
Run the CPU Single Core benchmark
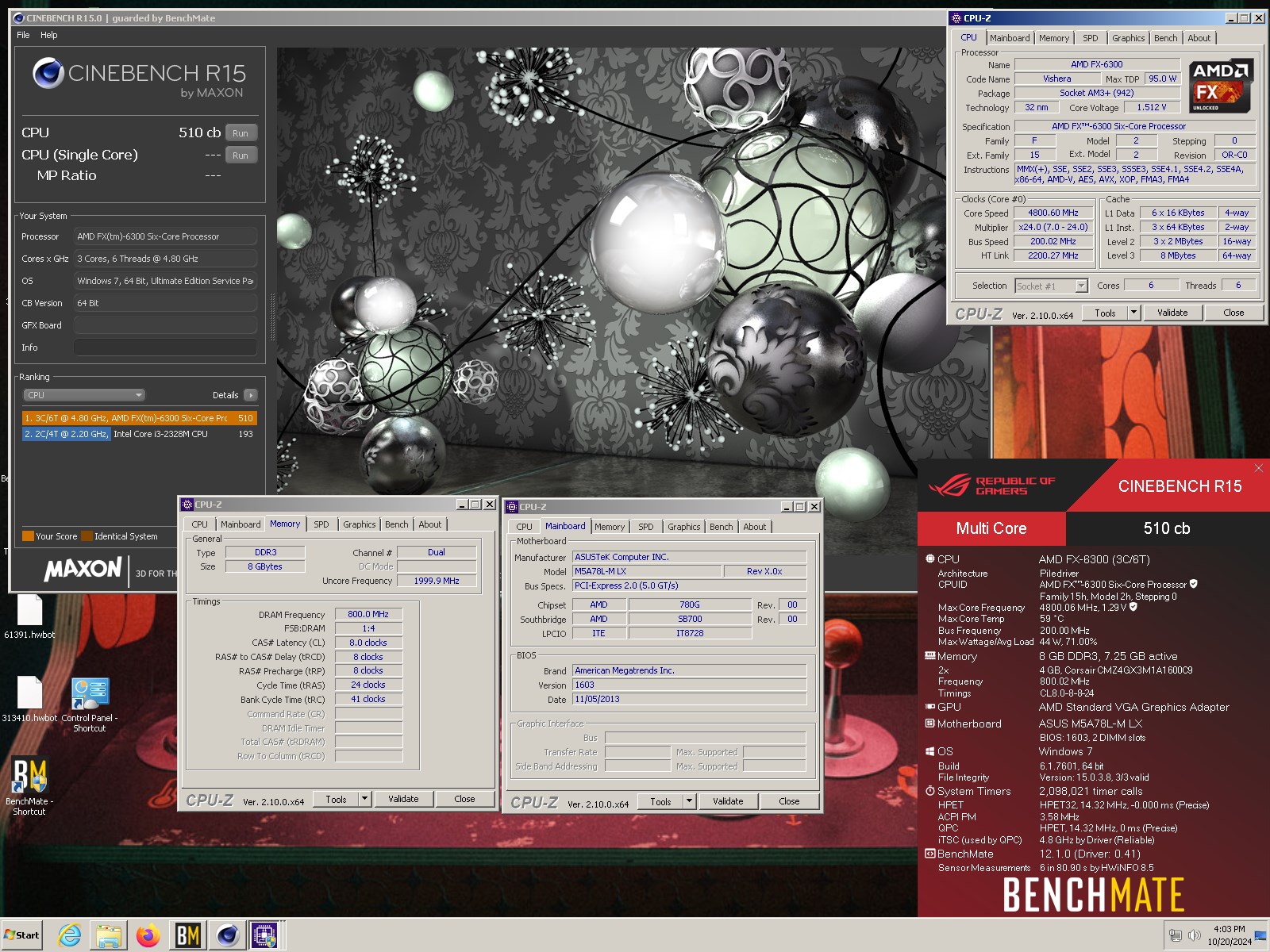pos(241,155)
